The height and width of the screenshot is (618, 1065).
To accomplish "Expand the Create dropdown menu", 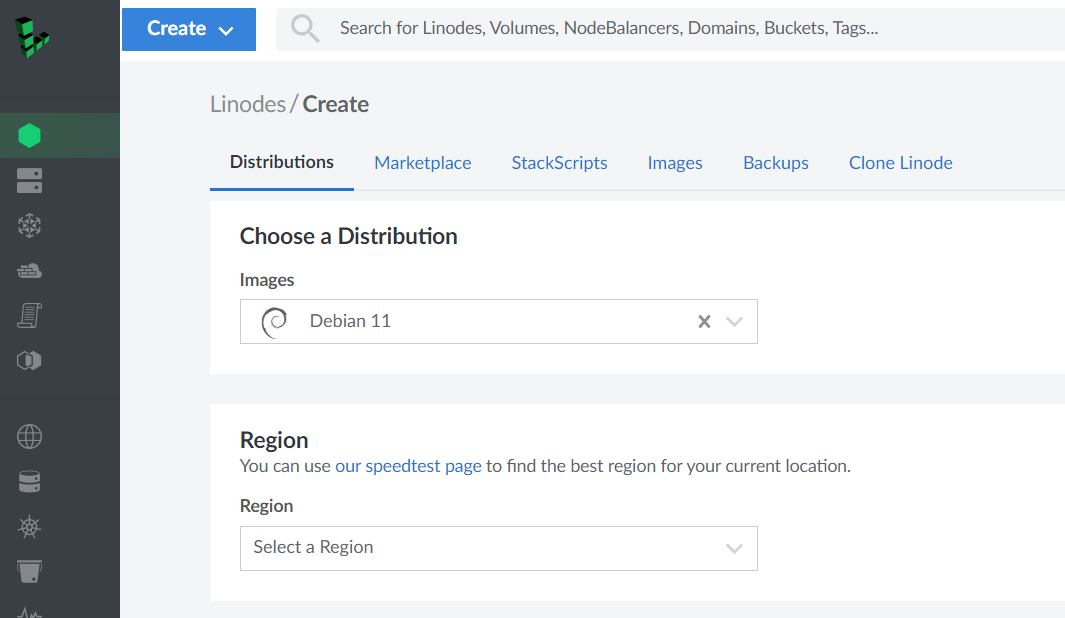I will coord(188,29).
